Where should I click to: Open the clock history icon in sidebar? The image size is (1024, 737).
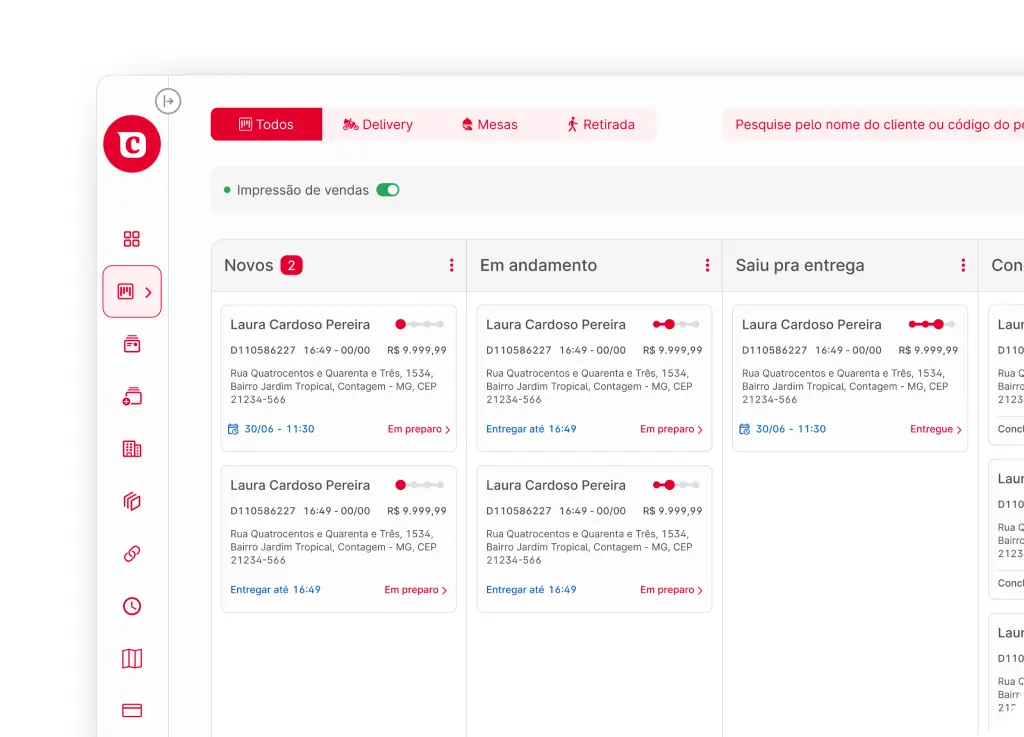[x=132, y=606]
